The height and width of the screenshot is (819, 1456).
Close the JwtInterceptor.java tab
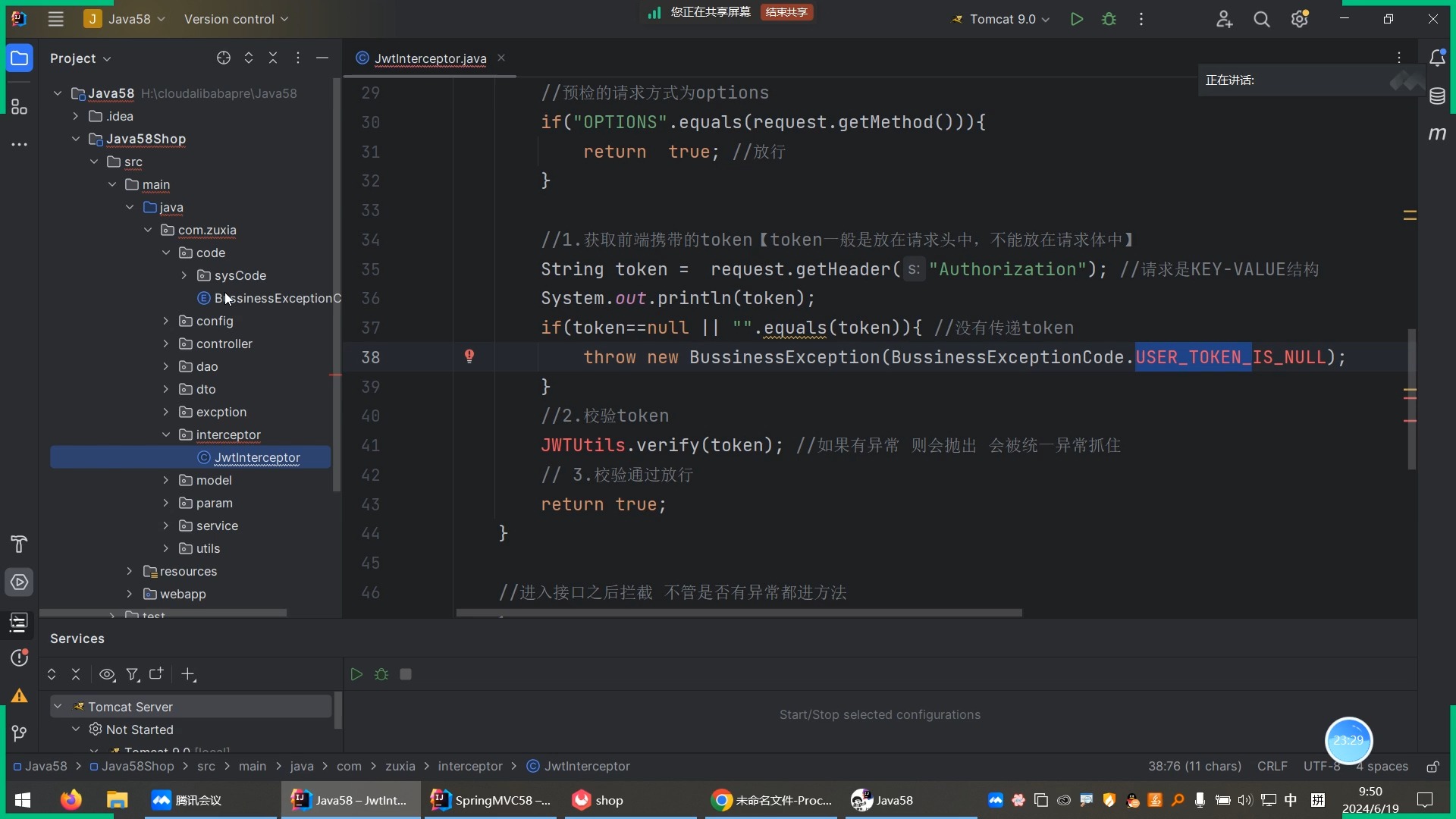pos(501,58)
